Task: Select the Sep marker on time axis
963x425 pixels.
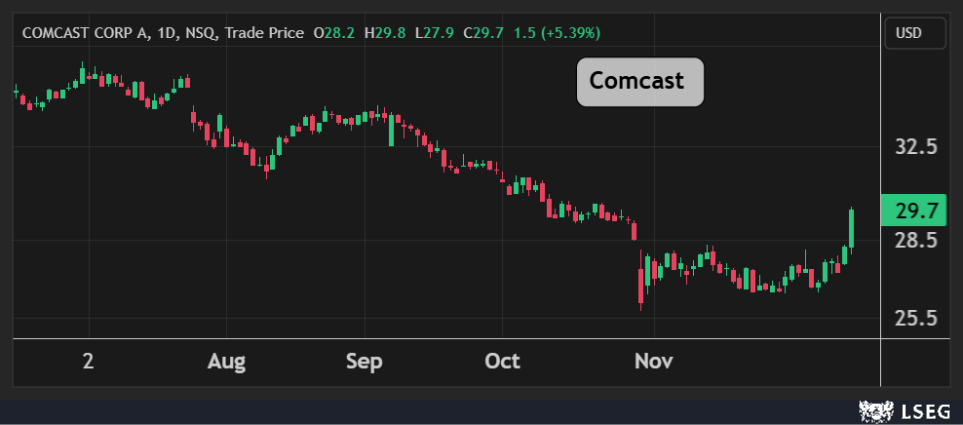Action: [x=364, y=361]
